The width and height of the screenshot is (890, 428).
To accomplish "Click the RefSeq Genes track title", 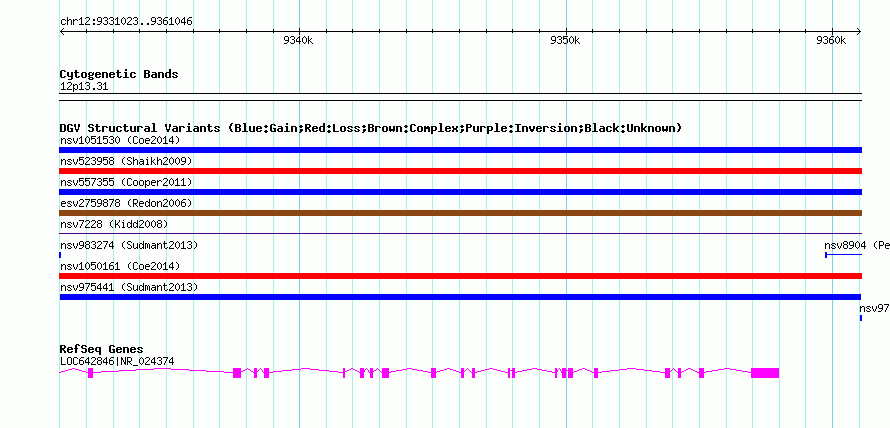I will pos(102,349).
